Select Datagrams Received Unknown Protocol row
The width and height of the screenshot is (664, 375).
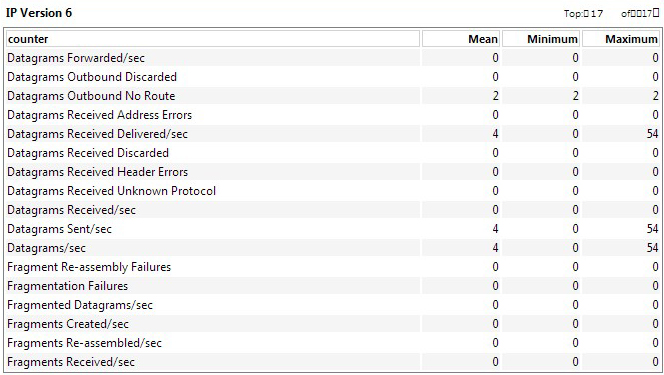point(332,191)
